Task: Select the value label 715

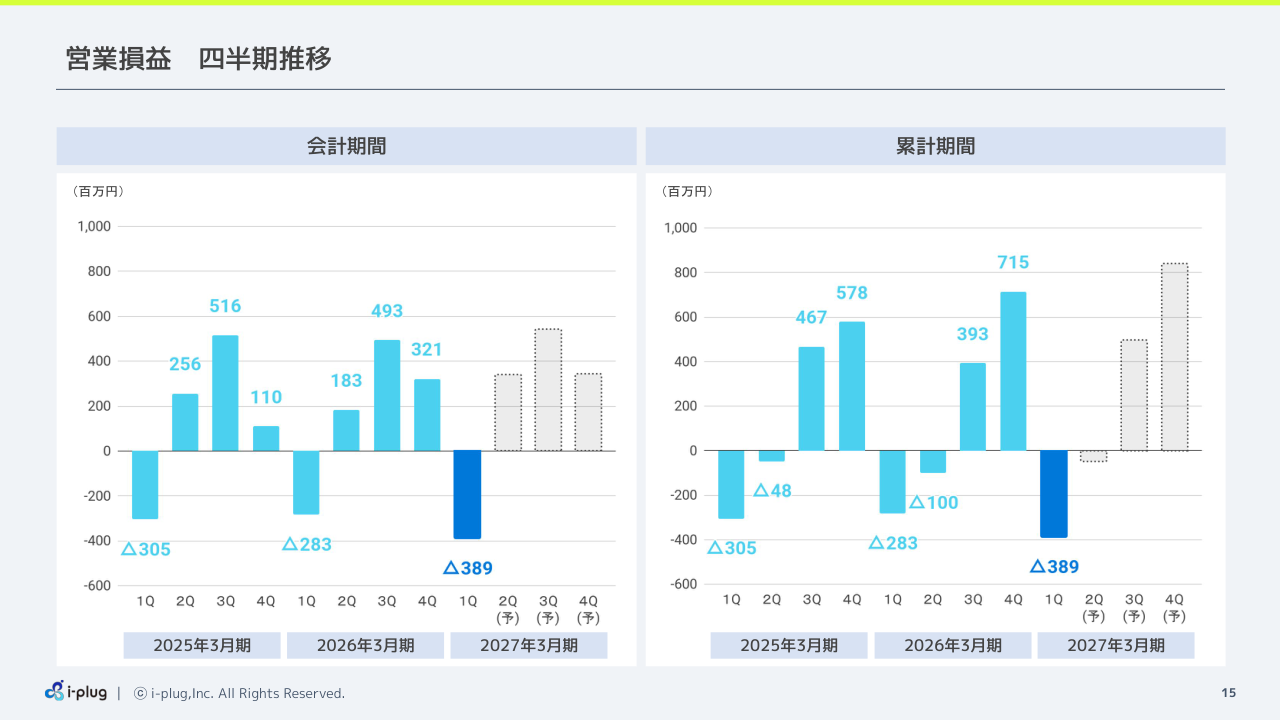Action: [x=1013, y=262]
